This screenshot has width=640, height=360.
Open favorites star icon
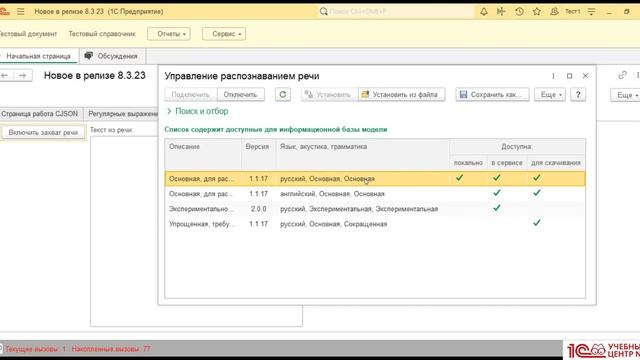(537, 11)
